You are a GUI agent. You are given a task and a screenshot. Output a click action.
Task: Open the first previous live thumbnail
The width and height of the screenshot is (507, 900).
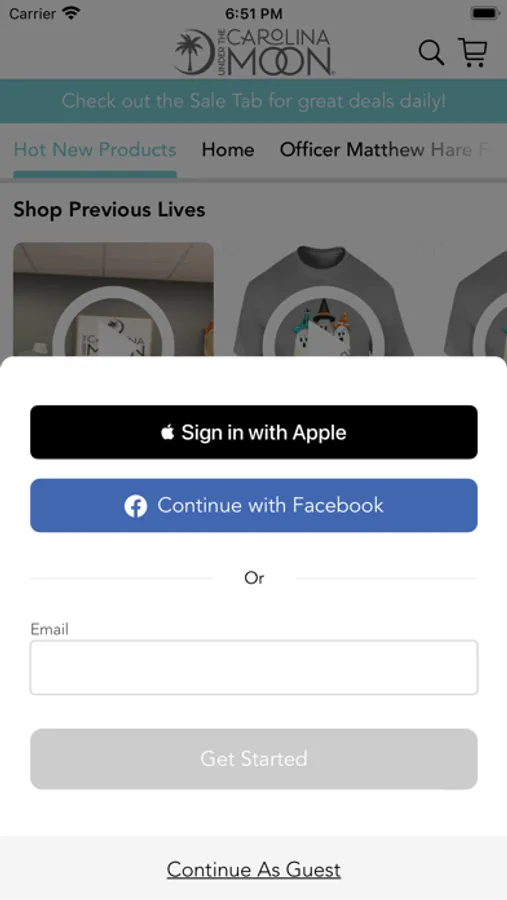click(114, 299)
